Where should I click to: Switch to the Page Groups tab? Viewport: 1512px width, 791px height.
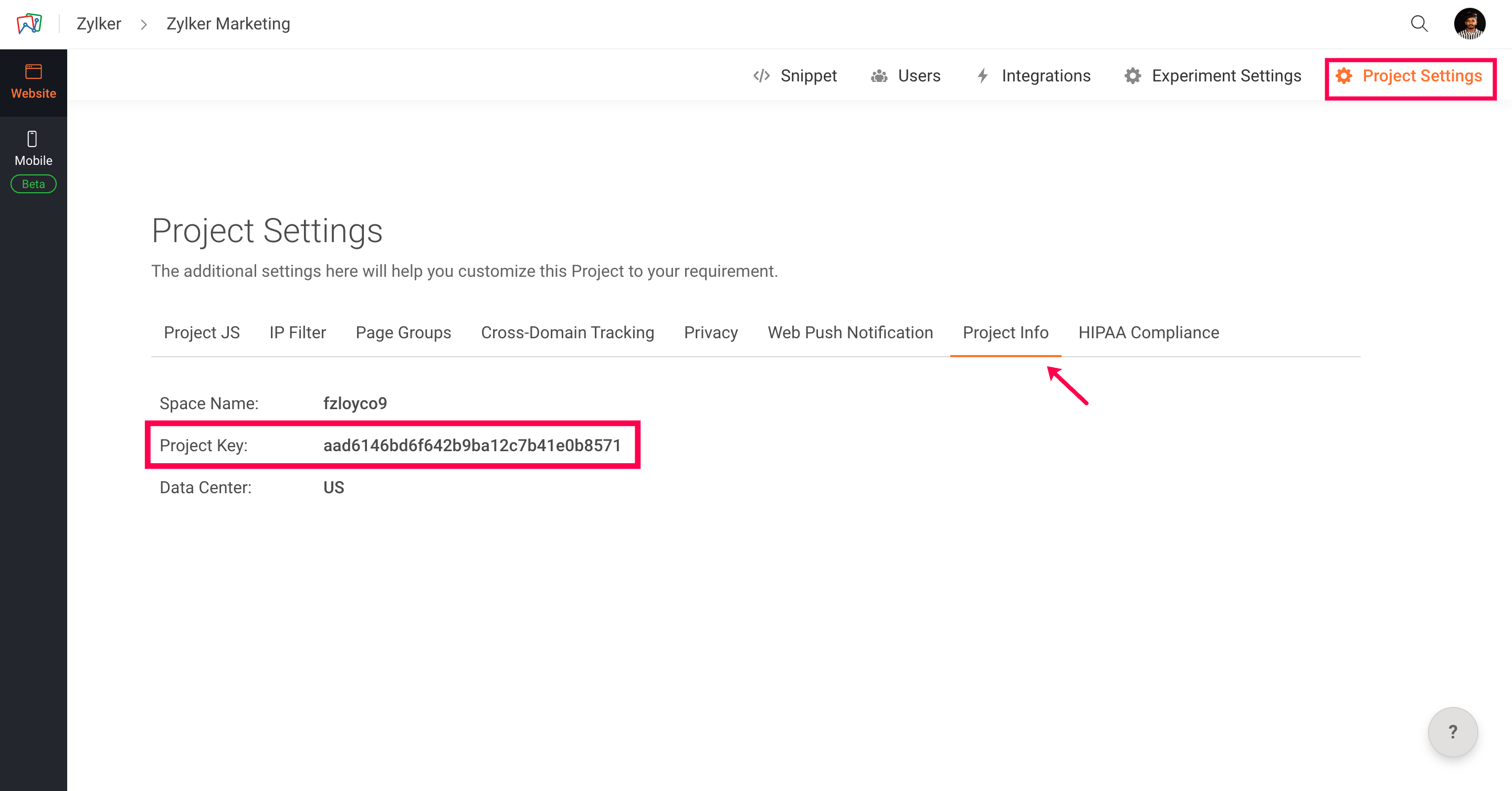click(403, 332)
